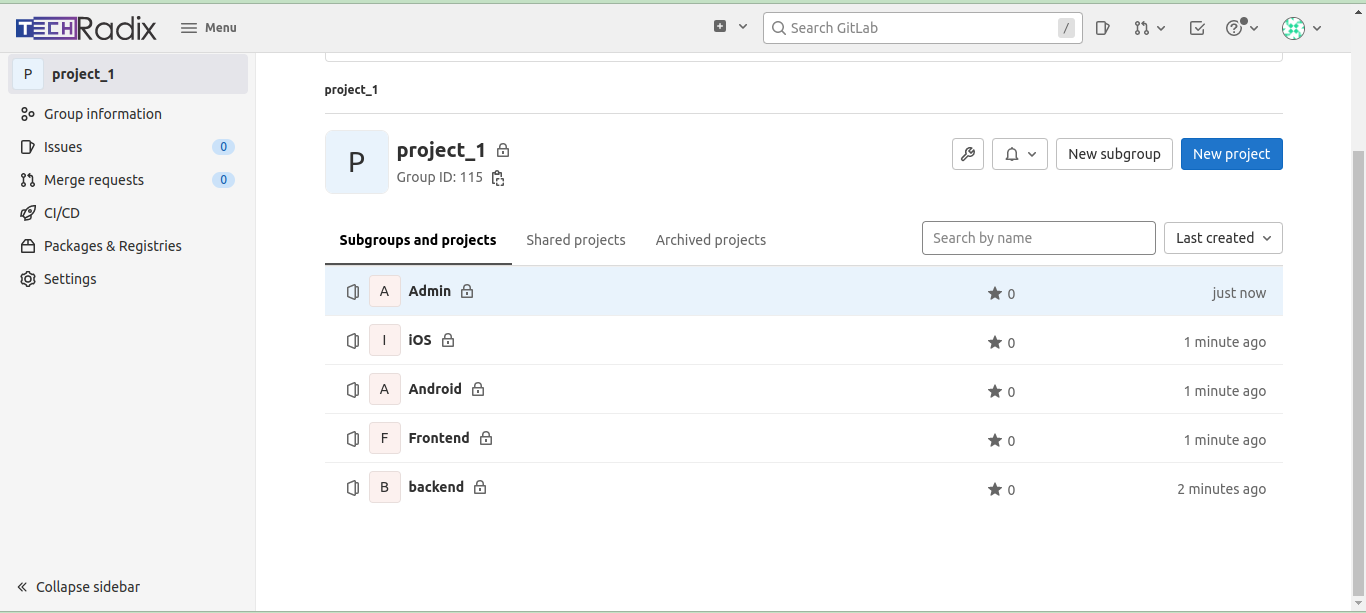The image size is (1366, 613).
Task: Open the notification bell dropdown
Action: pos(1019,154)
